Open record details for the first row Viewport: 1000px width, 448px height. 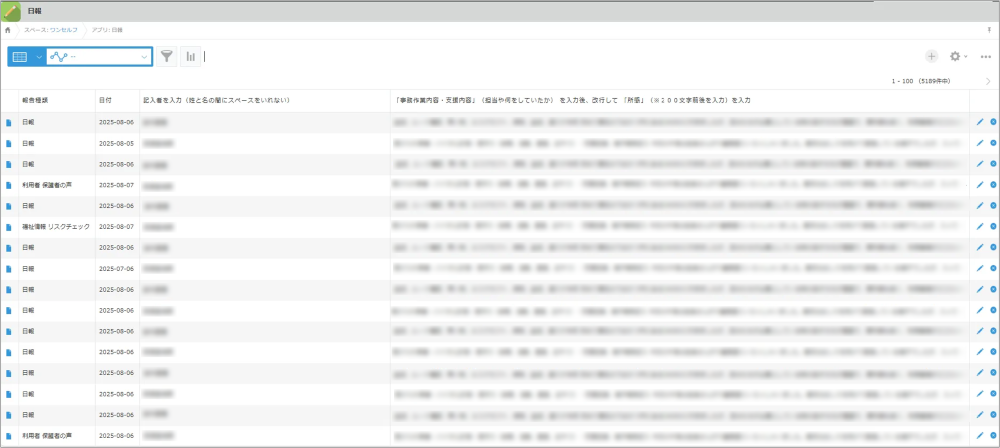[10, 122]
